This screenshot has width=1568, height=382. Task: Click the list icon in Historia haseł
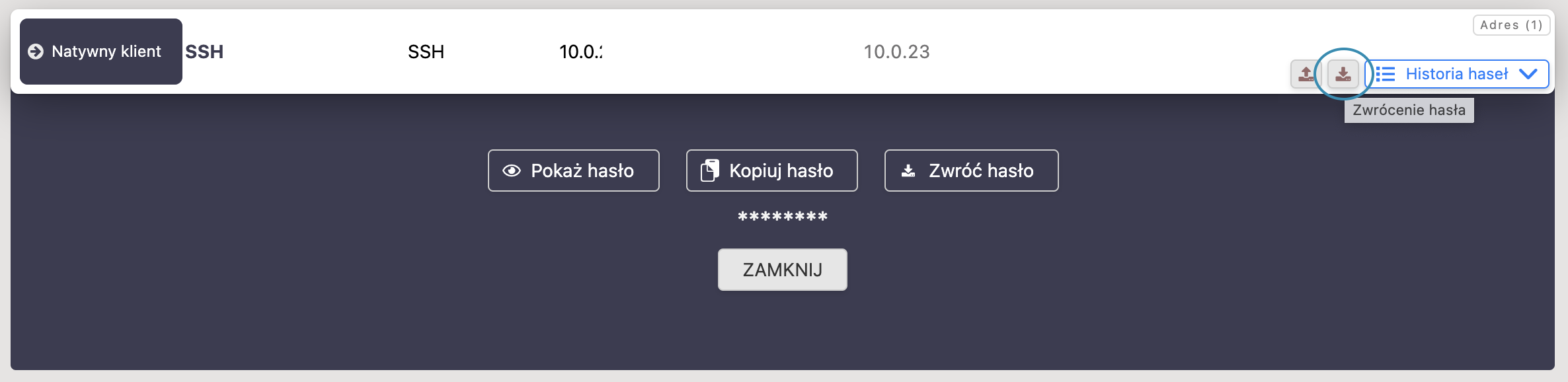click(1386, 74)
